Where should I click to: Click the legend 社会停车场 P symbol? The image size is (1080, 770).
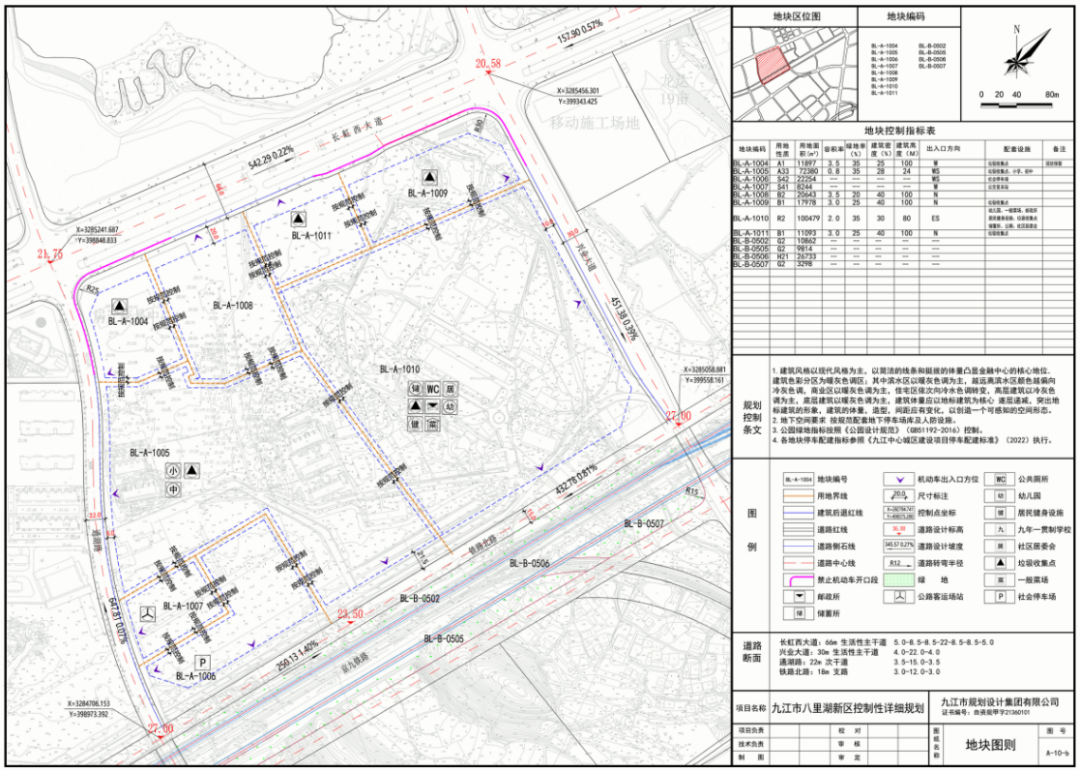click(999, 596)
